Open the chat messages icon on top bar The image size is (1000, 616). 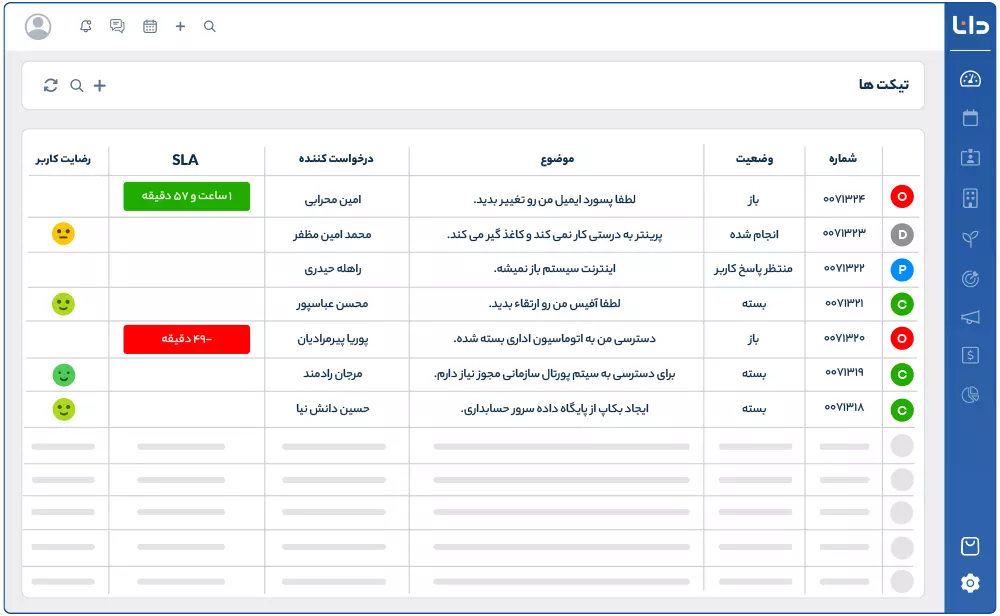tap(117, 26)
